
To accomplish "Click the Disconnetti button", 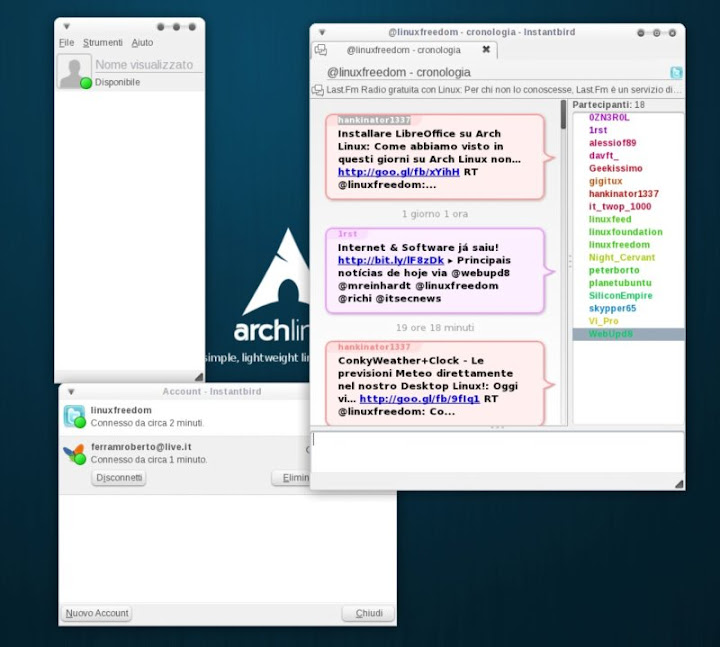I will (x=119, y=478).
